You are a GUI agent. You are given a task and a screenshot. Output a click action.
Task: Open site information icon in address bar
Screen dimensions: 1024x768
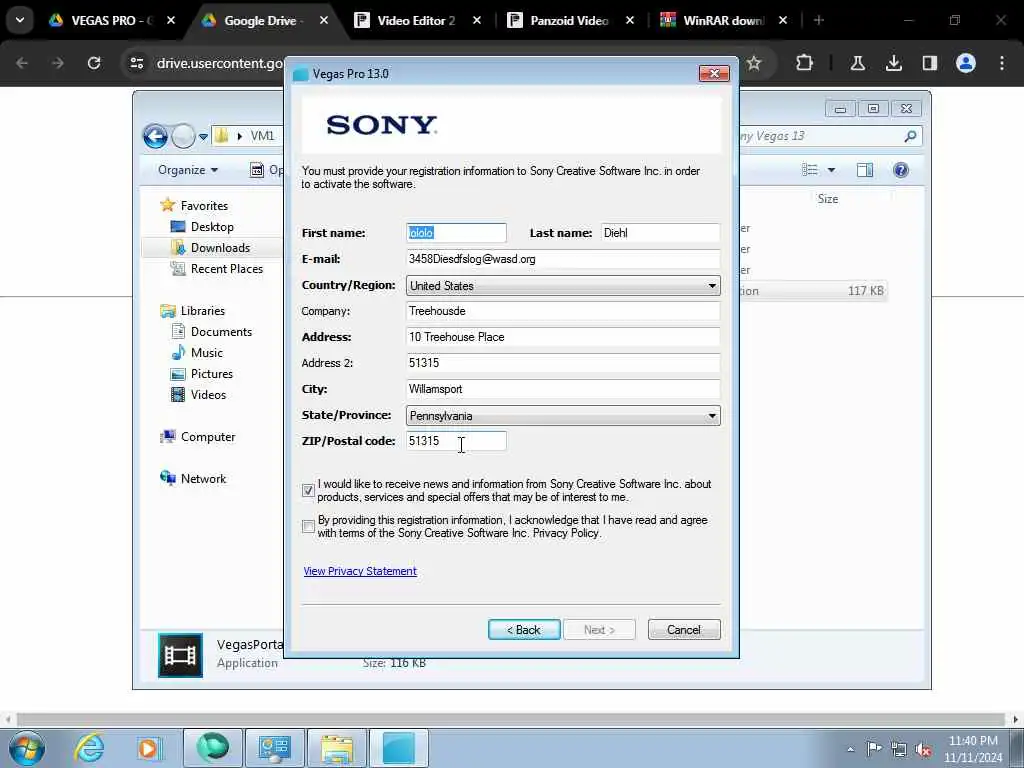click(136, 63)
